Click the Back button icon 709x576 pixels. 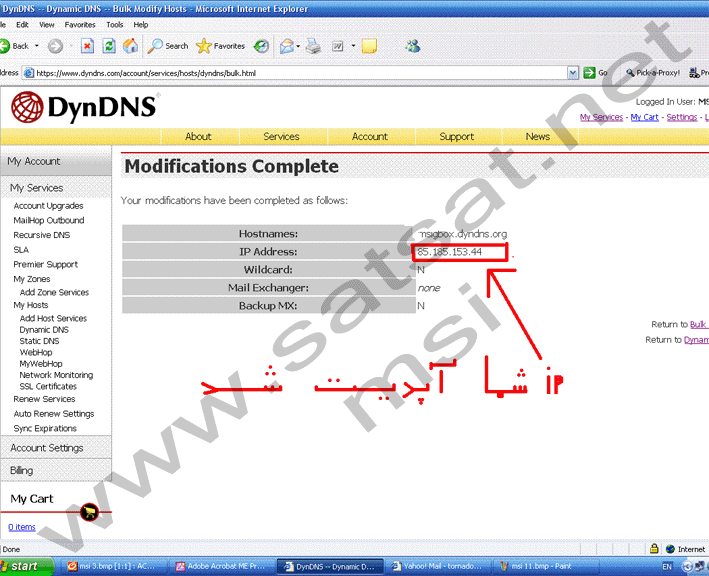pyautogui.click(x=5, y=46)
